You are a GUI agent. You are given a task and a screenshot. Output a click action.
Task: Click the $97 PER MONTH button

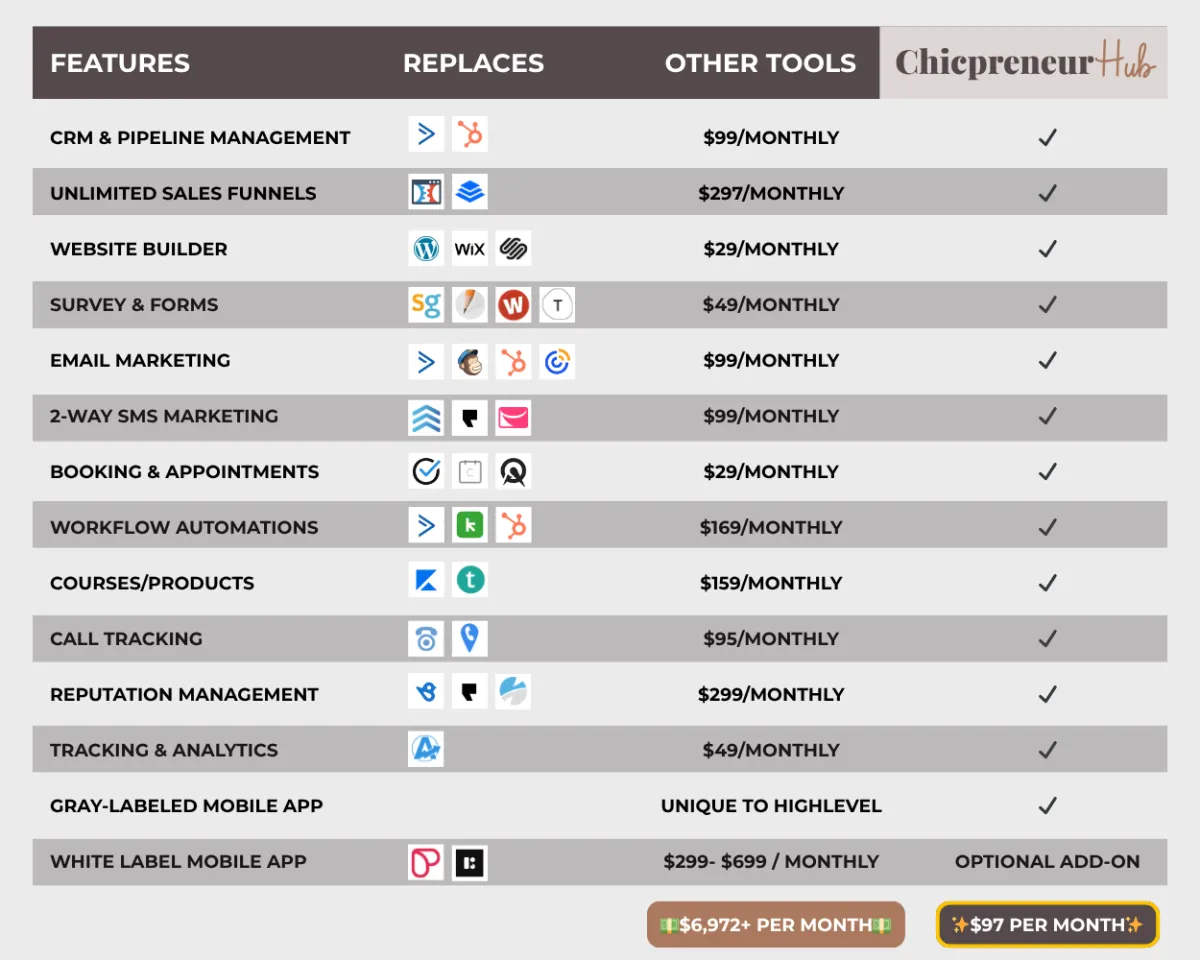1047,925
